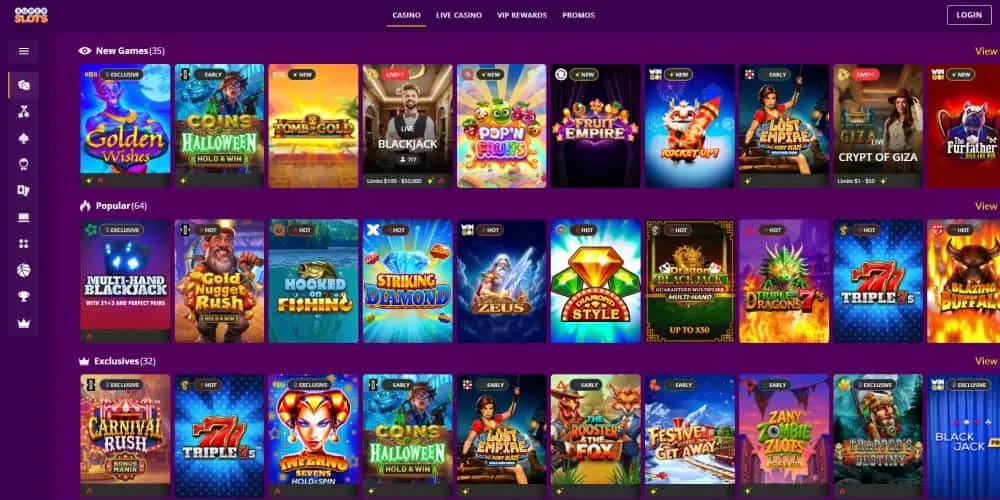The width and height of the screenshot is (1000, 500).
Task: Click the SuperSlots logo
Action: point(31,15)
